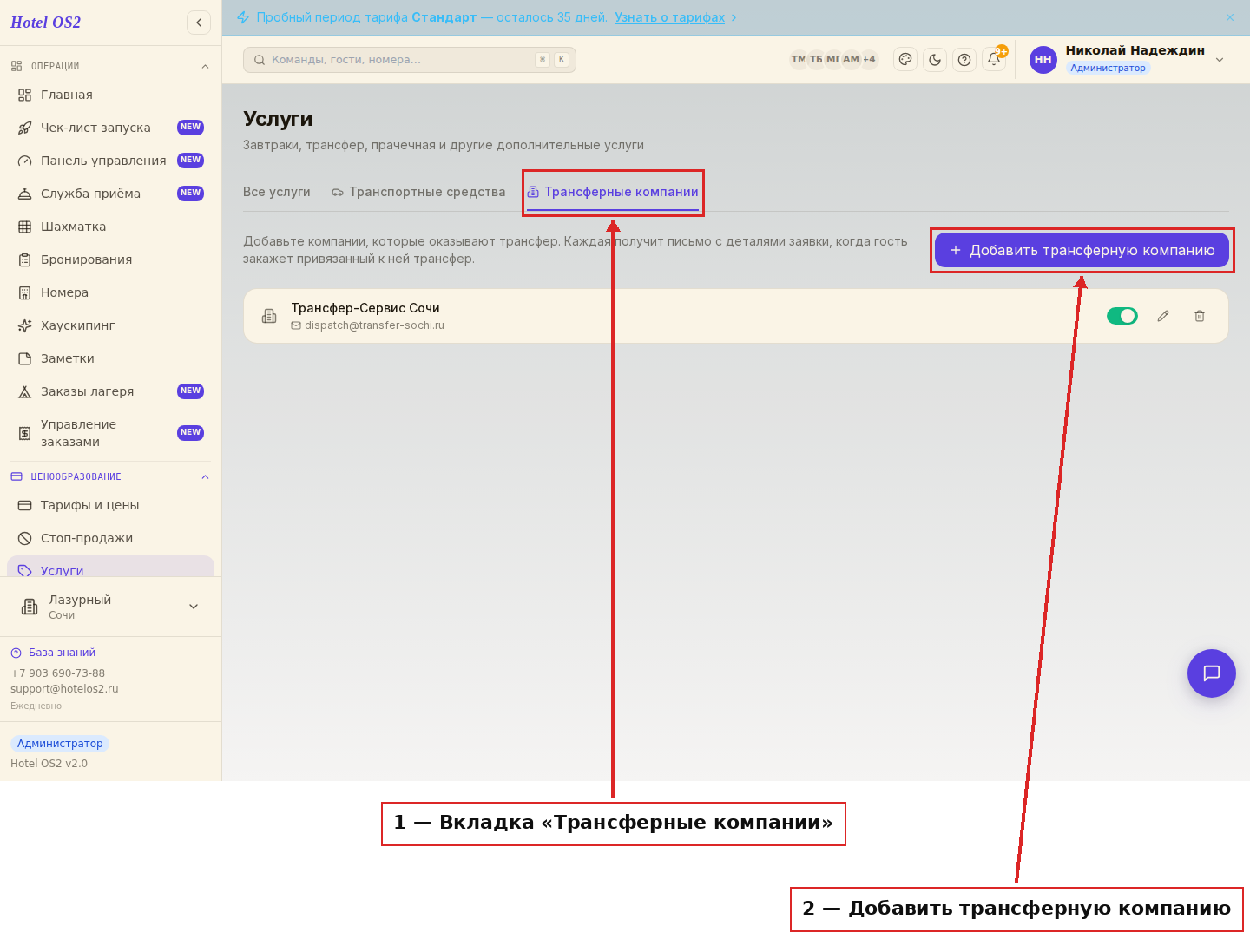Collapse sidebar with the arrow button
The image size is (1250, 952).
(199, 23)
